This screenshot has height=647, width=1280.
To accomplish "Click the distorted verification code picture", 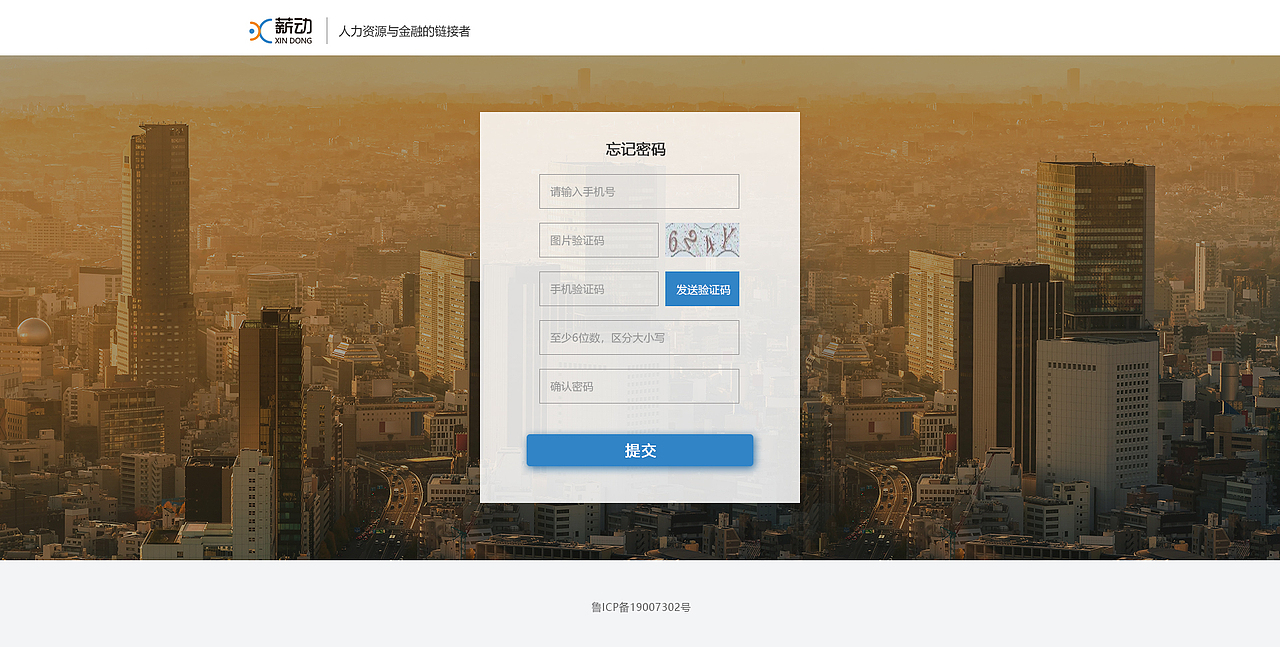I will pyautogui.click(x=701, y=239).
